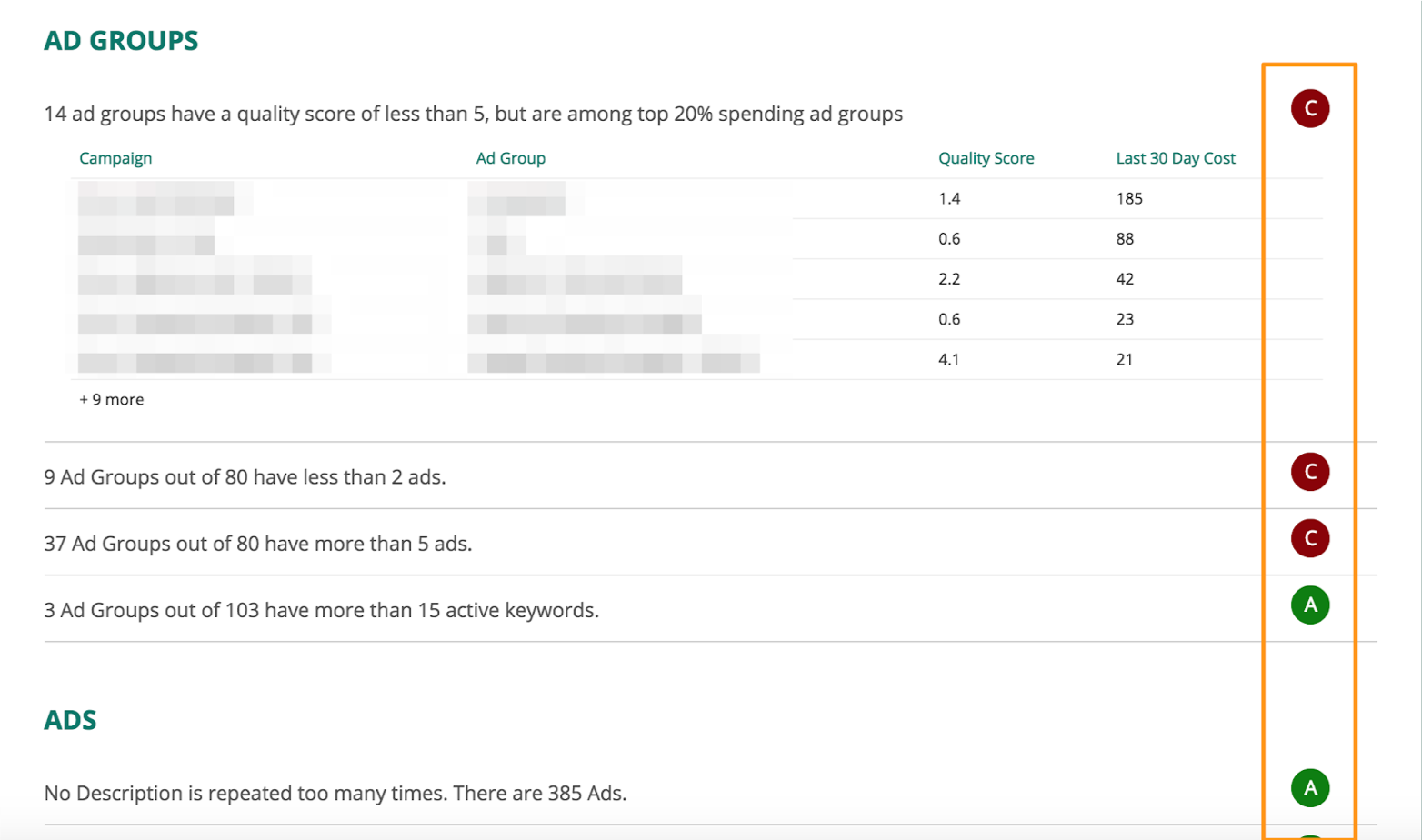Select the row with quality score 4.1

click(696, 359)
